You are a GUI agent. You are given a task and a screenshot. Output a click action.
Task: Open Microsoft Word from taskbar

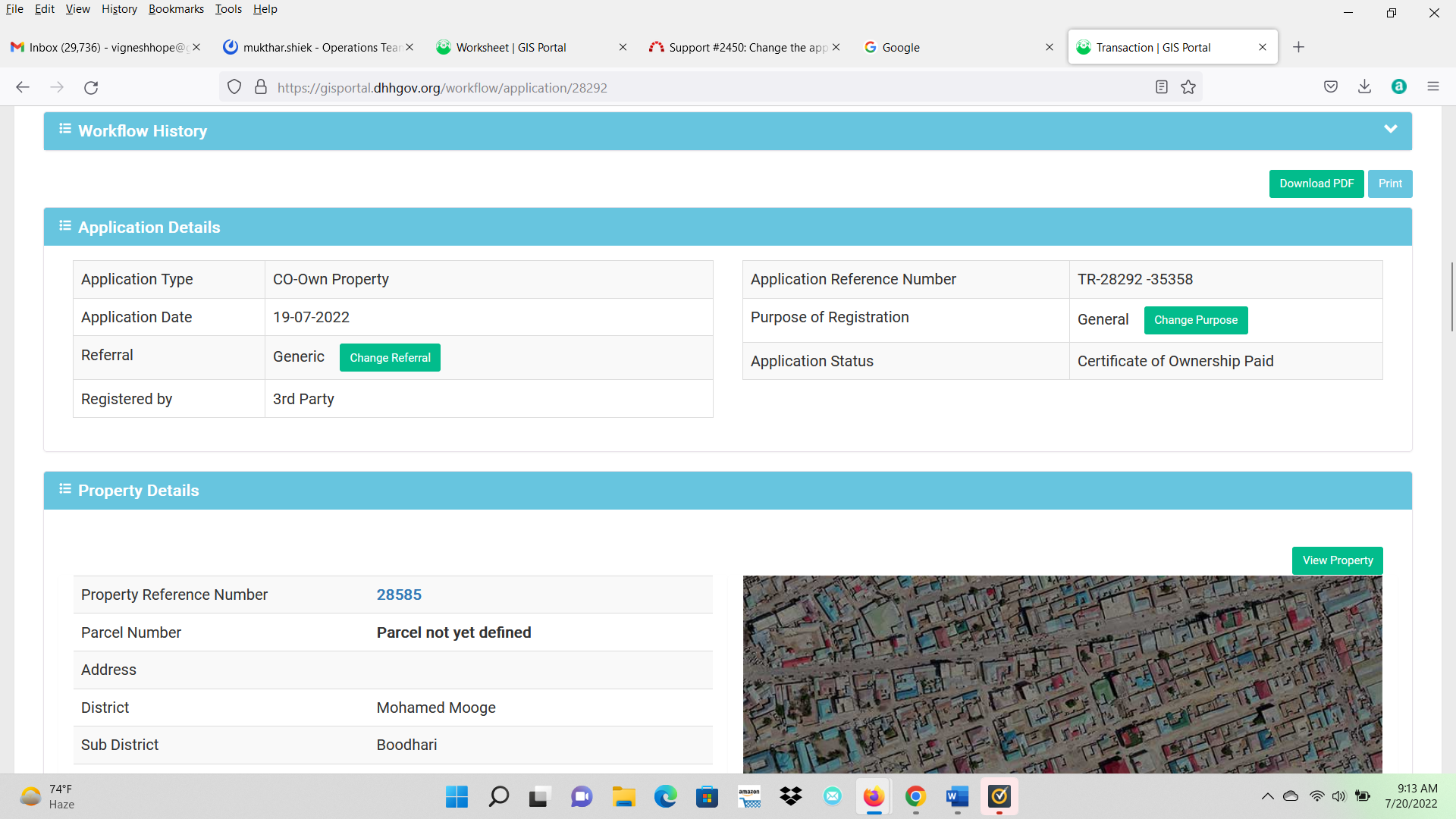click(x=957, y=796)
